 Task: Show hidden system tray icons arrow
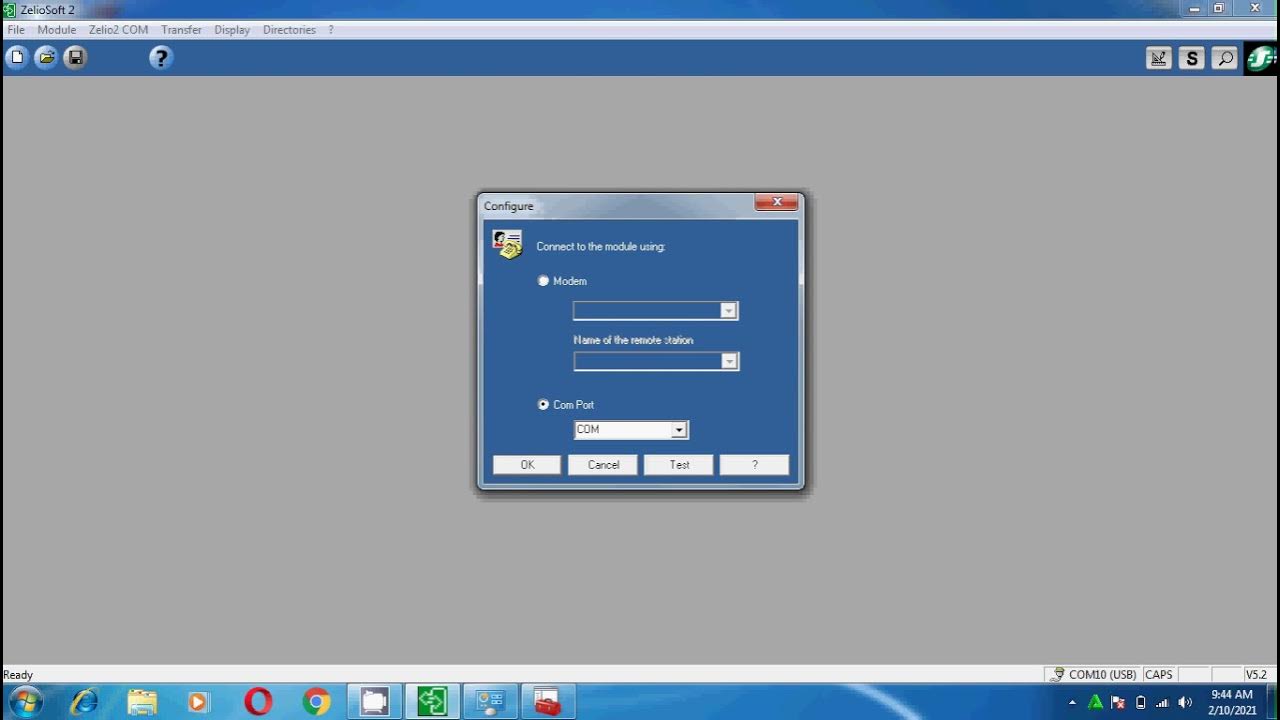click(x=1072, y=703)
